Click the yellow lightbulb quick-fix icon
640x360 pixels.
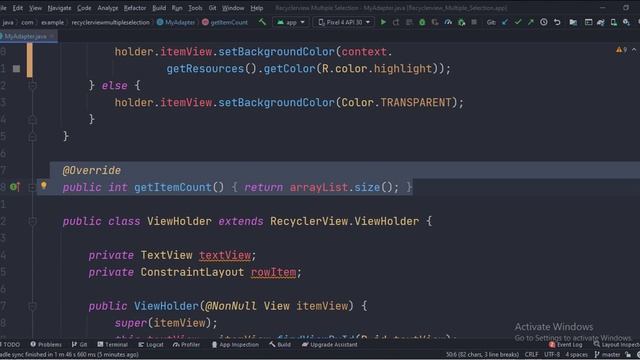coord(44,186)
